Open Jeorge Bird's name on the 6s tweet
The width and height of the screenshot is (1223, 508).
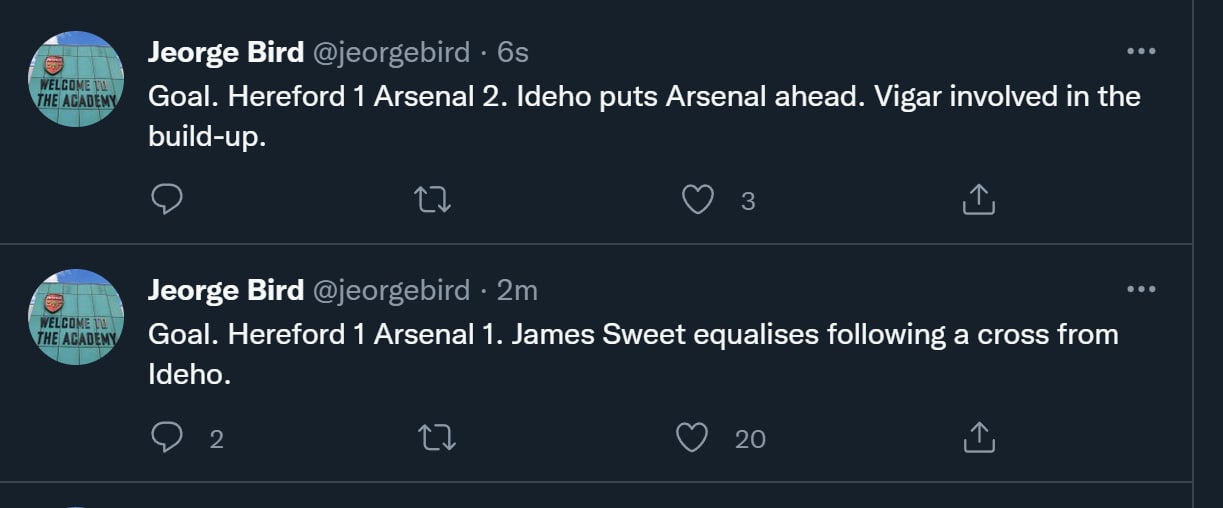(225, 52)
